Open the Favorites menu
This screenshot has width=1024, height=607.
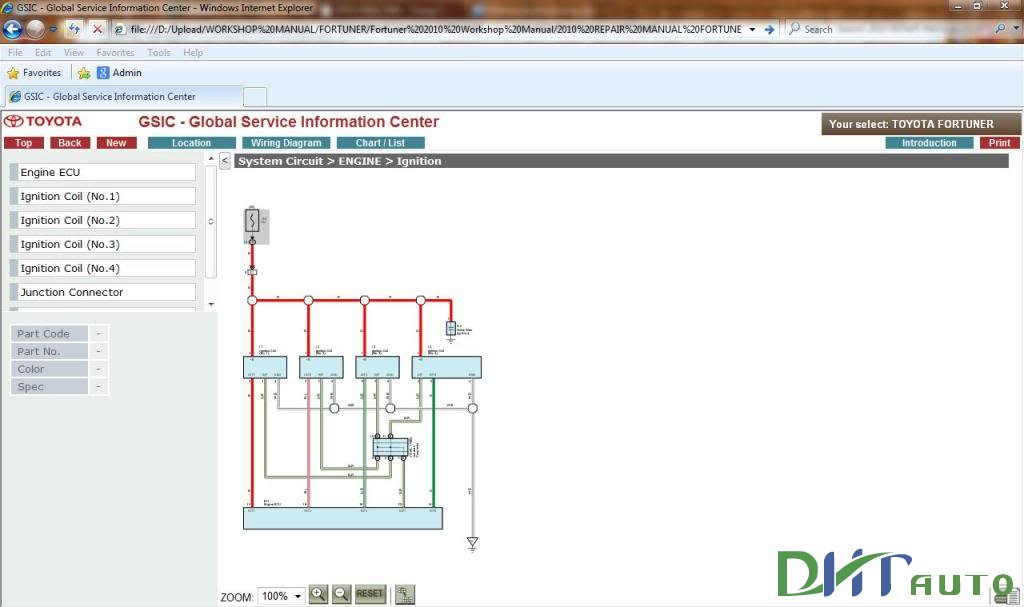pos(115,52)
